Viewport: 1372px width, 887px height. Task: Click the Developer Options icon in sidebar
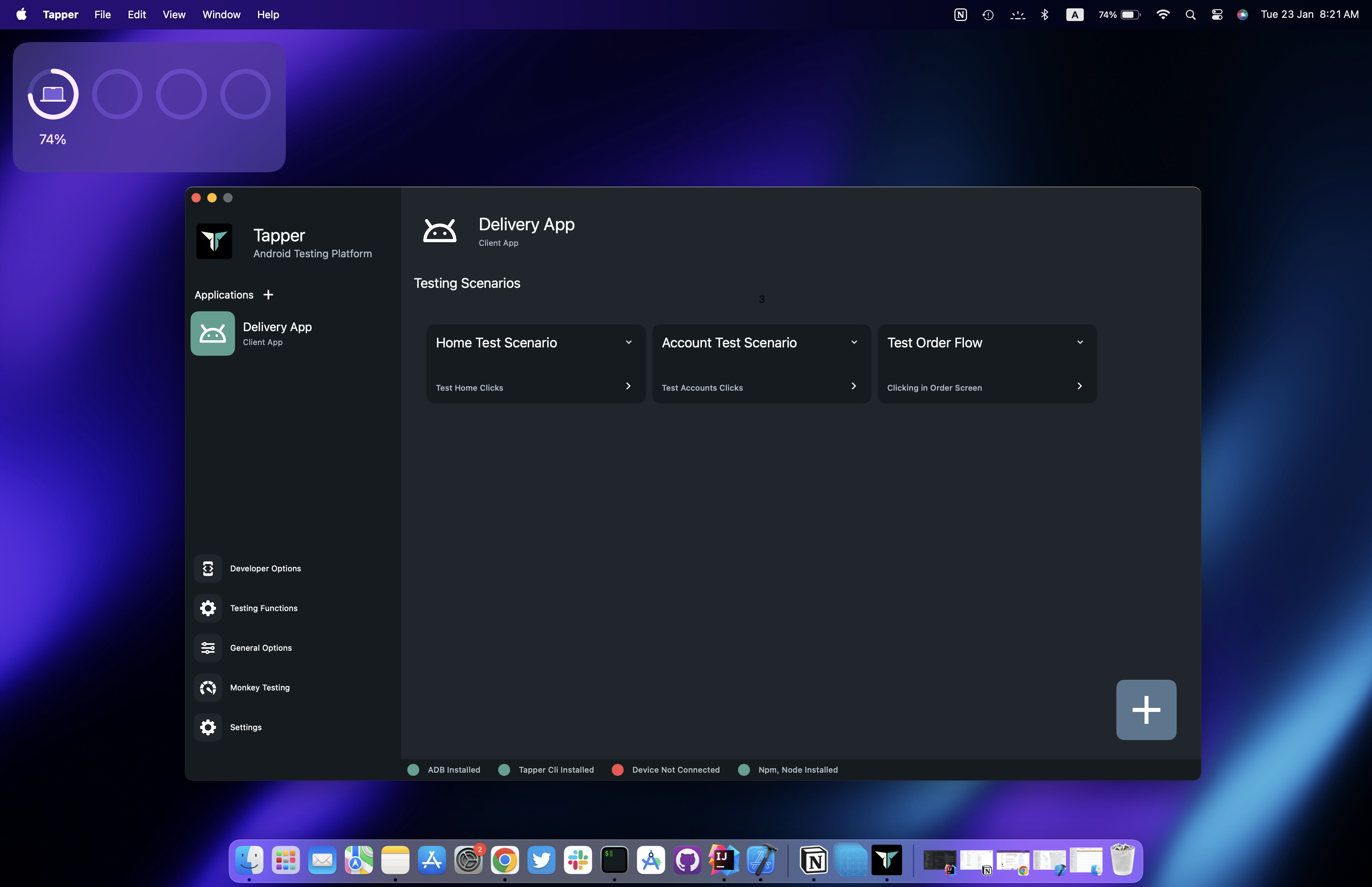tap(208, 569)
